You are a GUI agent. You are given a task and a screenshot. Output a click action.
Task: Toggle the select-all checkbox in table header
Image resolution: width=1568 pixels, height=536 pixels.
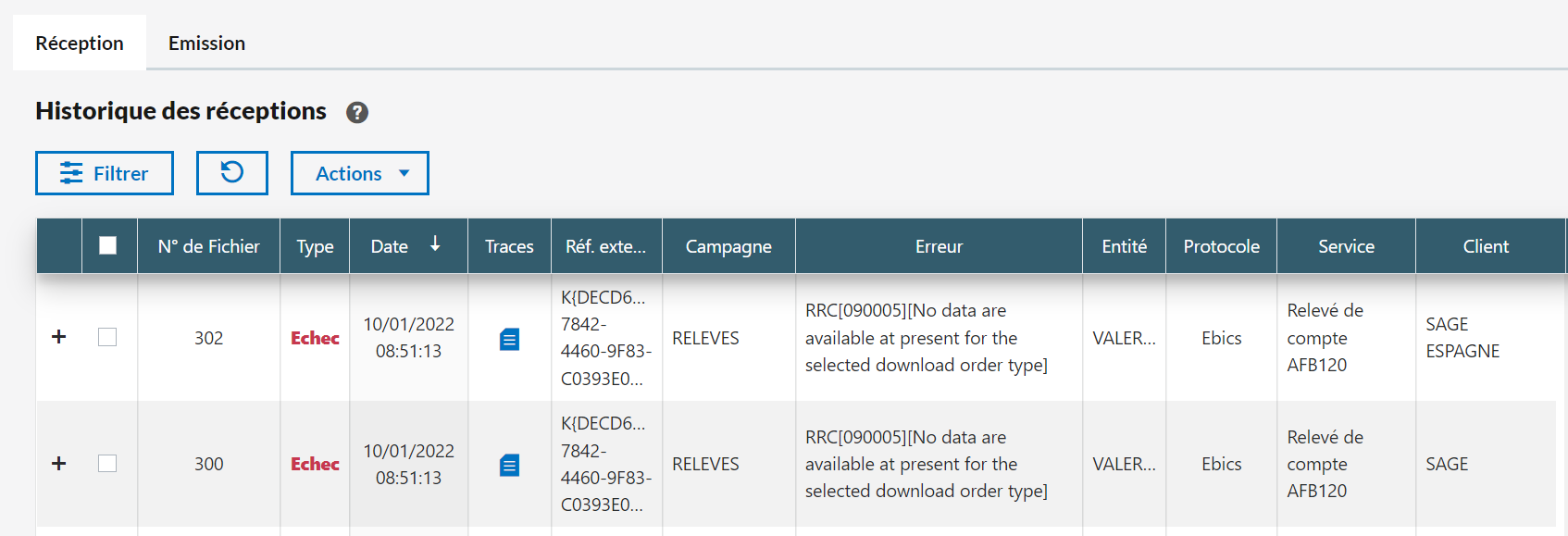coord(108,245)
